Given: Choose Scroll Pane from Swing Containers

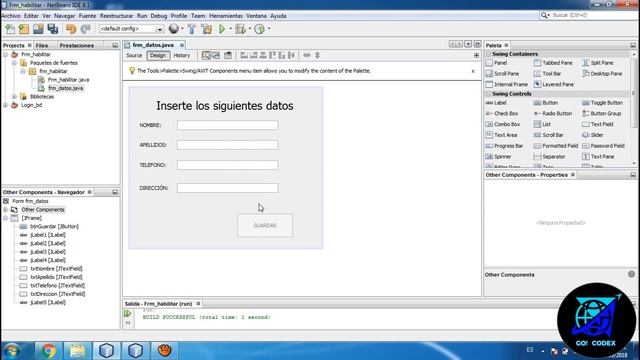Looking at the screenshot, I should pyautogui.click(x=502, y=73).
